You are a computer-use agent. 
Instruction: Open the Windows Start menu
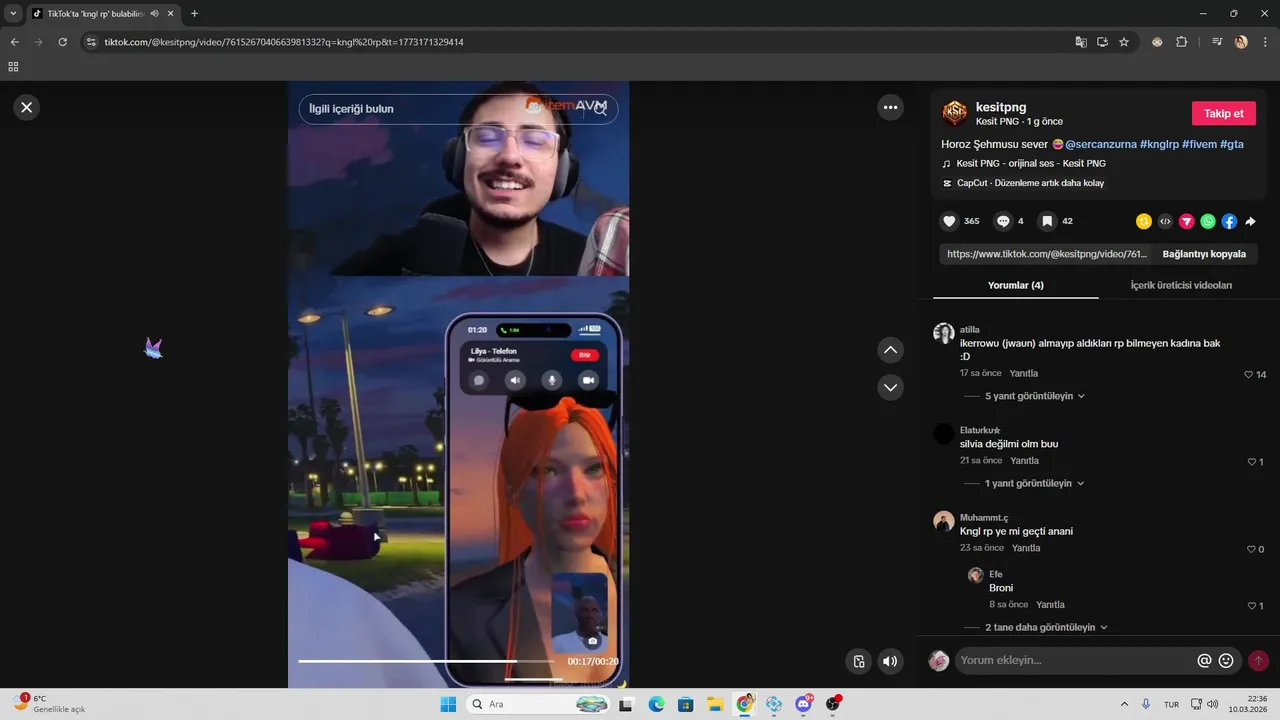point(448,704)
